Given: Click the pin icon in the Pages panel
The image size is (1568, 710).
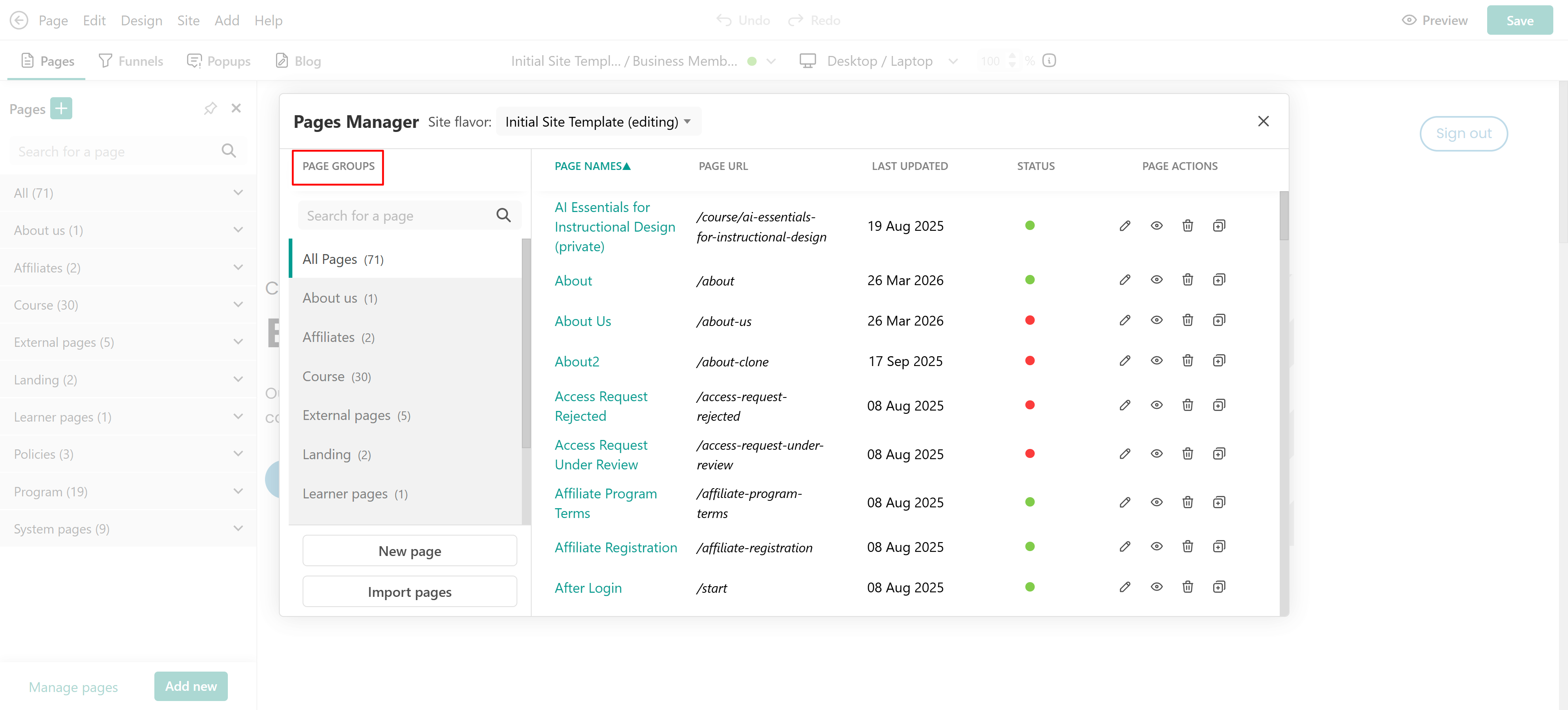Looking at the screenshot, I should click(210, 108).
